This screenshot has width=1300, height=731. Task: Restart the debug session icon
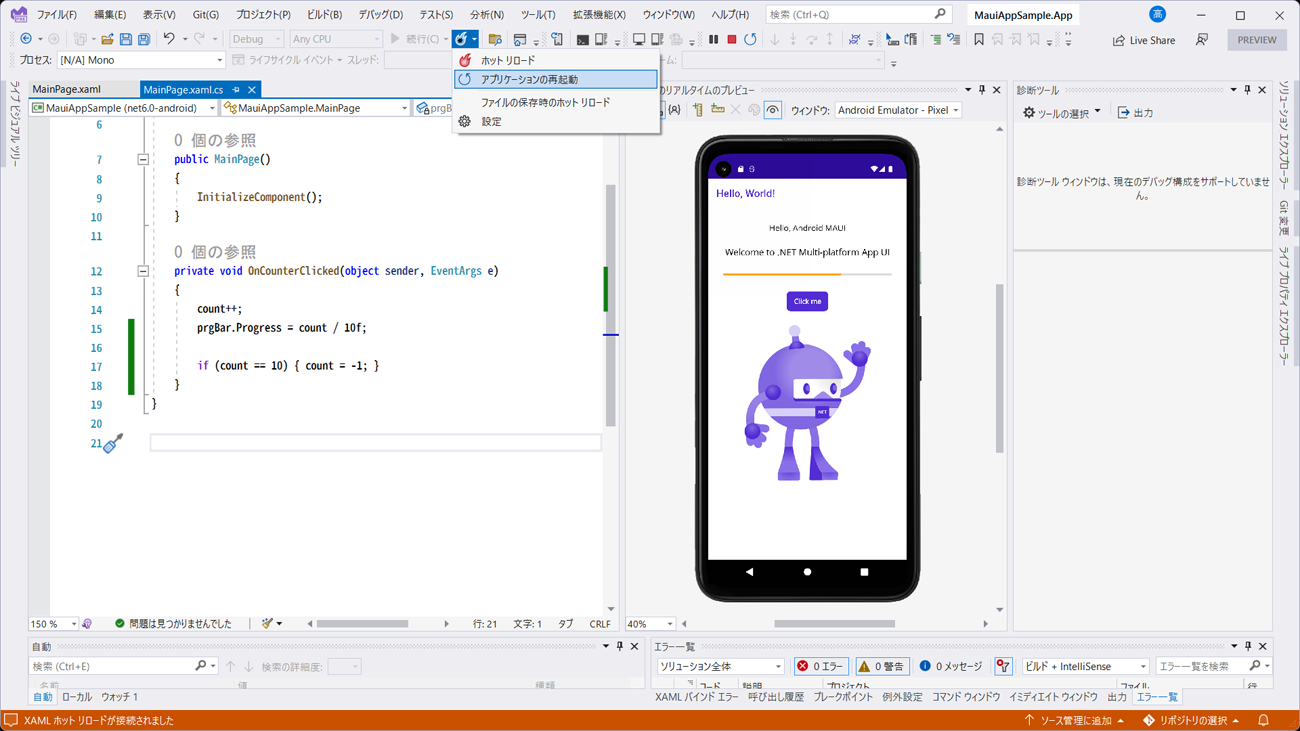click(750, 39)
